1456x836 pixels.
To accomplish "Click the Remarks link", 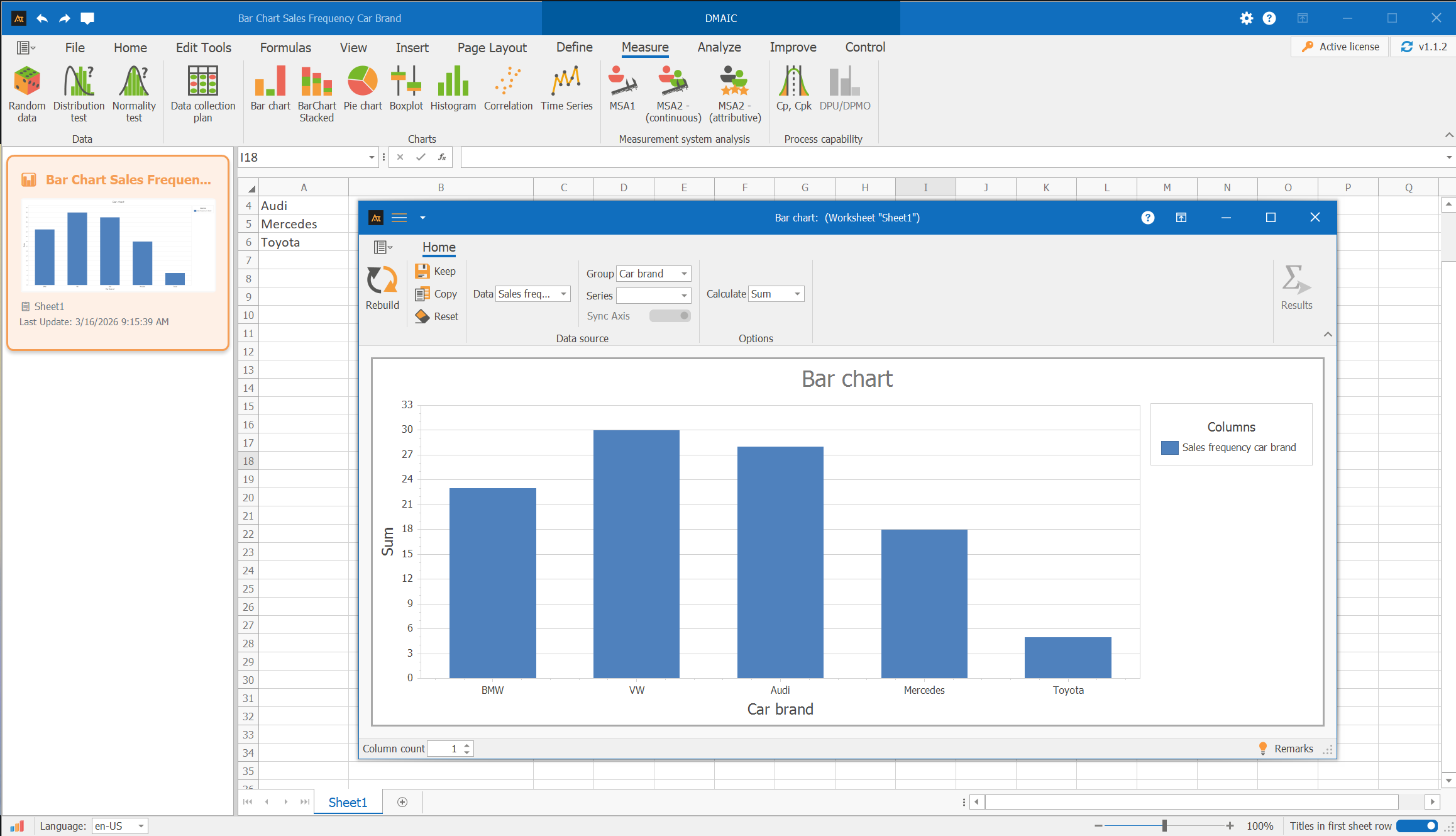I will pos(1293,749).
